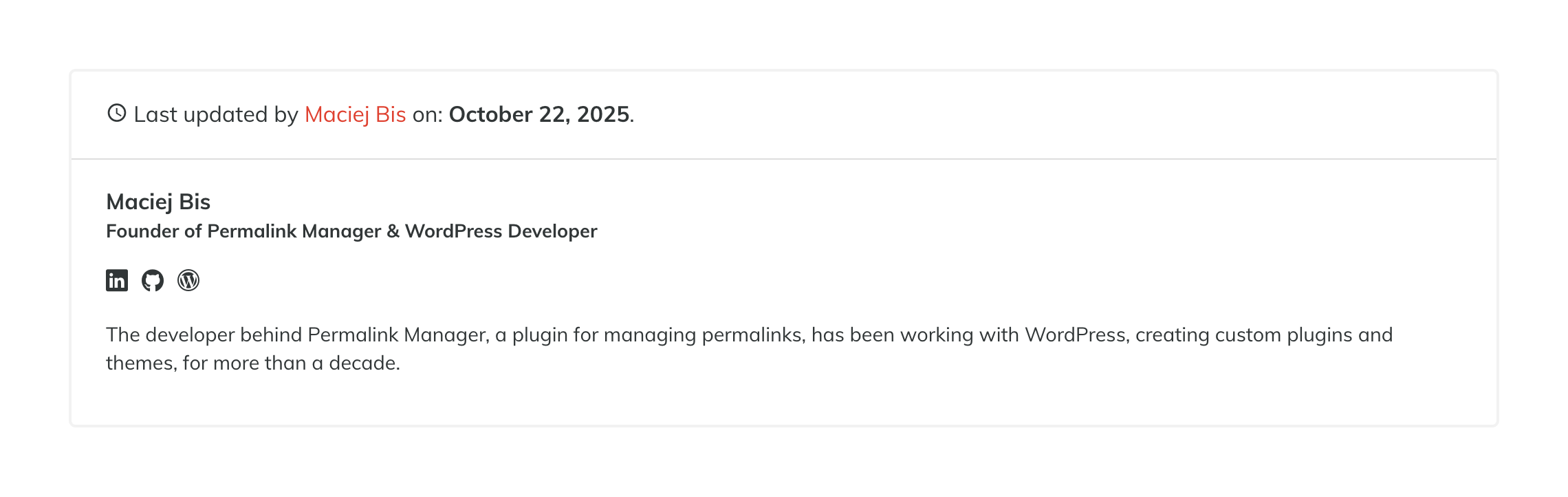The width and height of the screenshot is (1568, 497).
Task: Open the WordPress profile icon
Action: 188,280
